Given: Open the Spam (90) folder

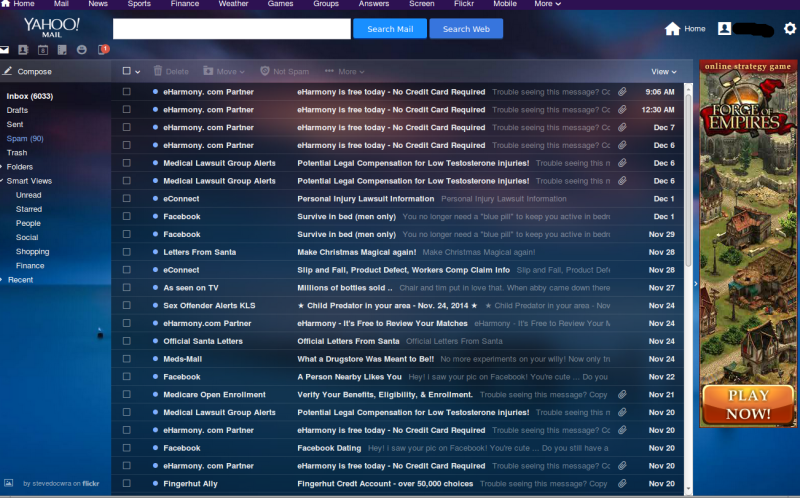Looking at the screenshot, I should 25,138.
